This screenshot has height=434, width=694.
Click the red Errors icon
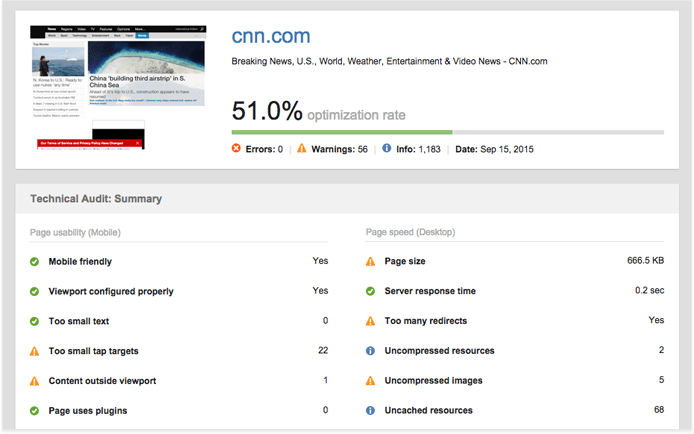click(x=236, y=148)
